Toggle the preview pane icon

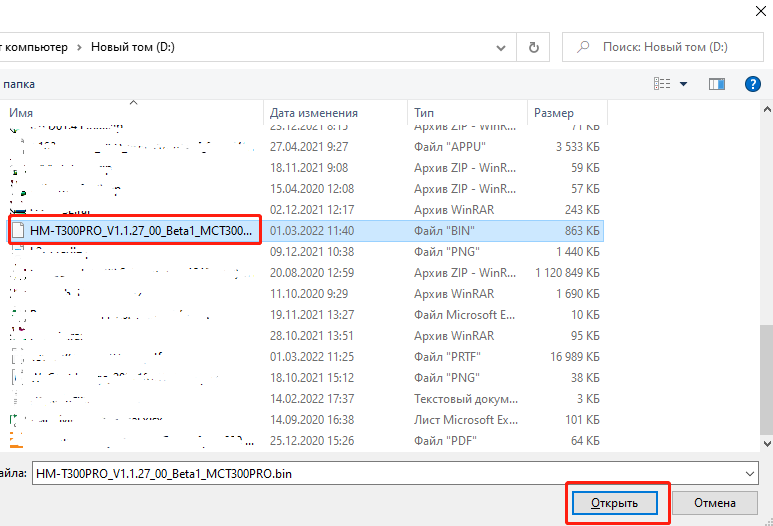pos(717,84)
